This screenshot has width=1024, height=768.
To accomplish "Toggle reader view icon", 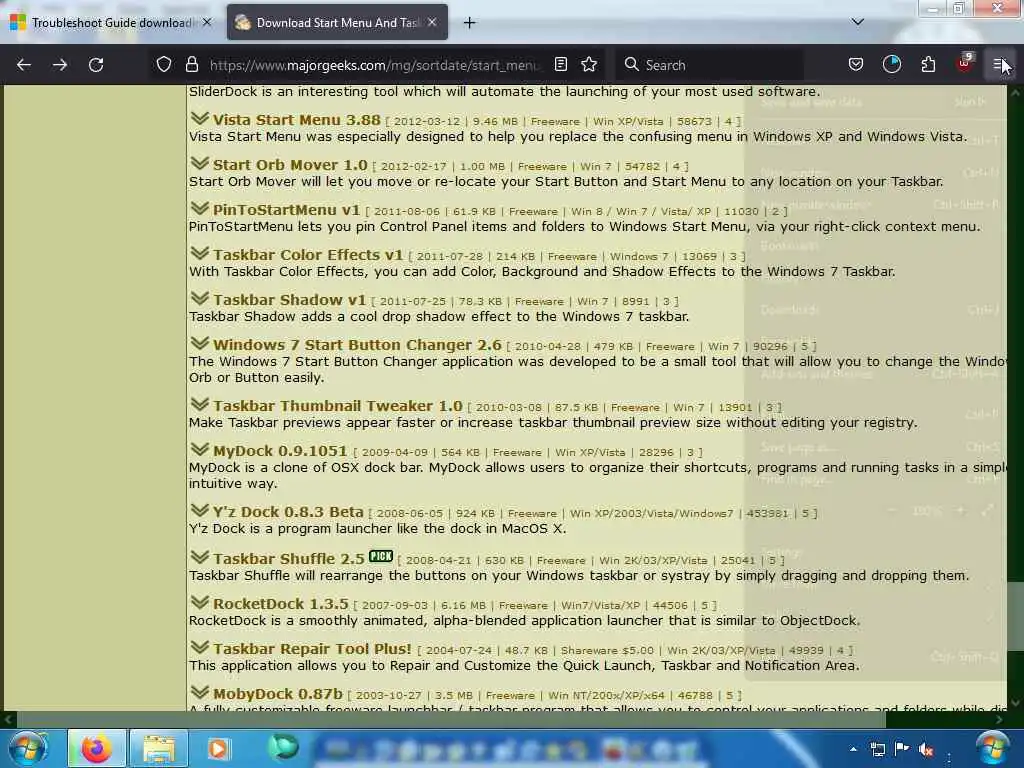I will (560, 65).
